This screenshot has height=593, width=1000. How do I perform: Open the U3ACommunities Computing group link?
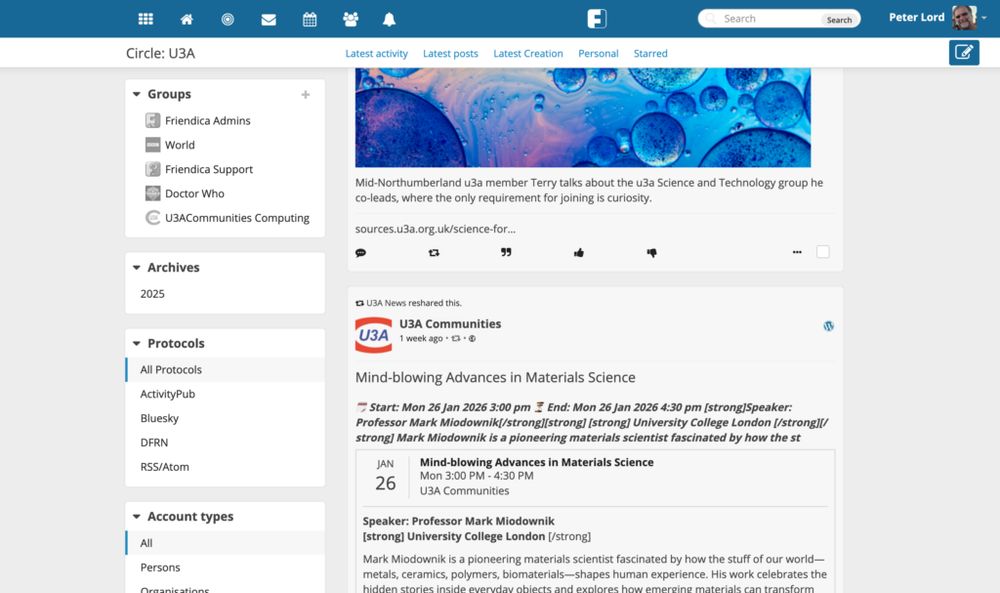click(237, 218)
